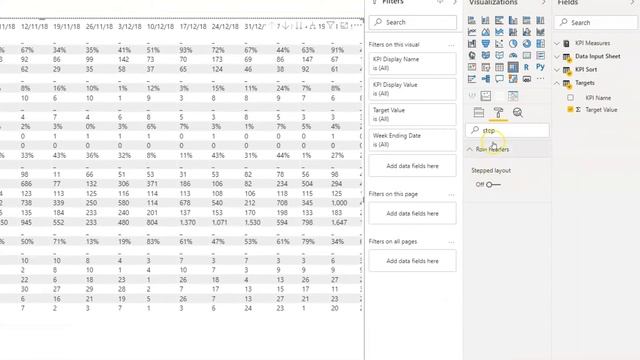
Task: Open options for Filters on this visual
Action: [x=451, y=45]
